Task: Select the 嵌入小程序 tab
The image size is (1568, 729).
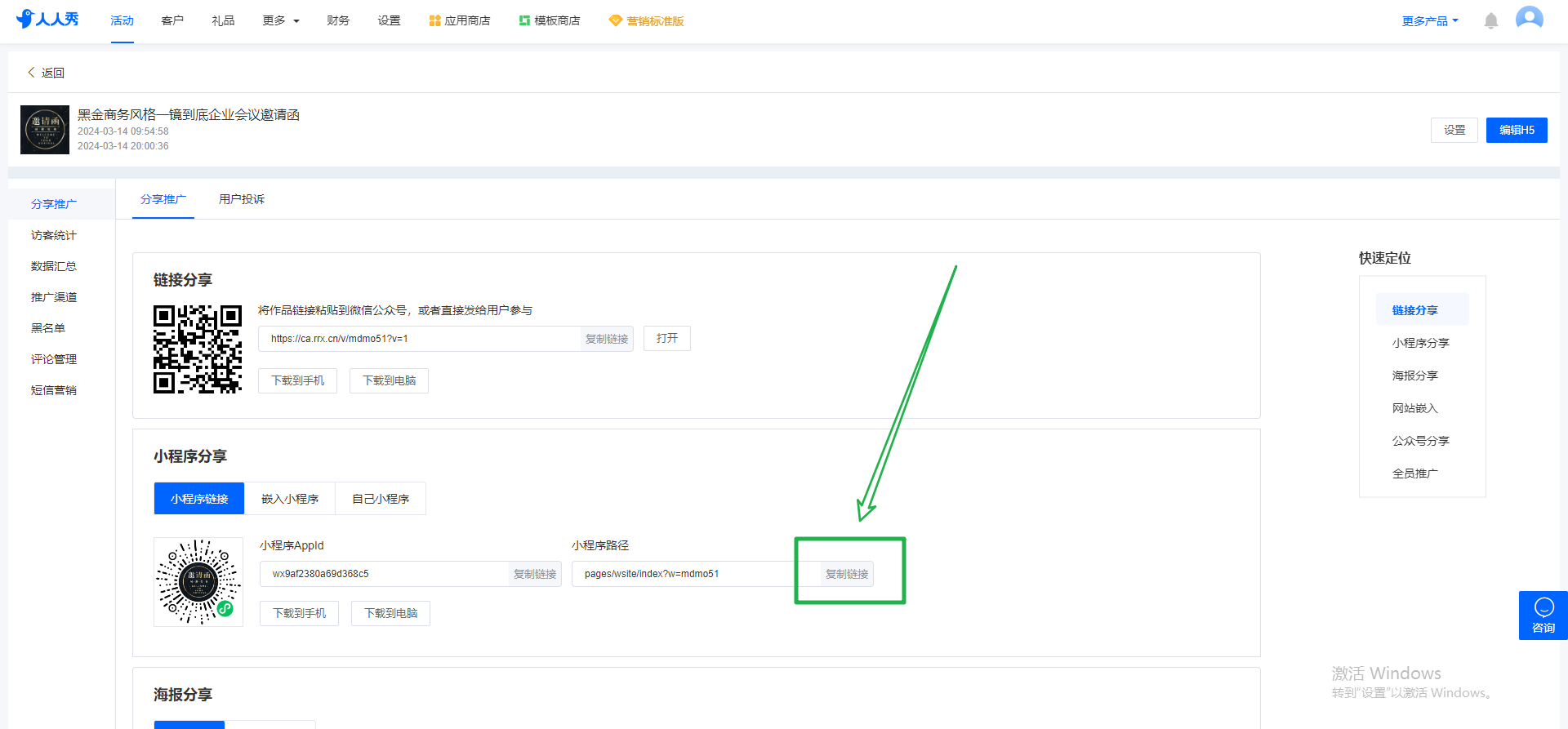Action: pos(290,499)
